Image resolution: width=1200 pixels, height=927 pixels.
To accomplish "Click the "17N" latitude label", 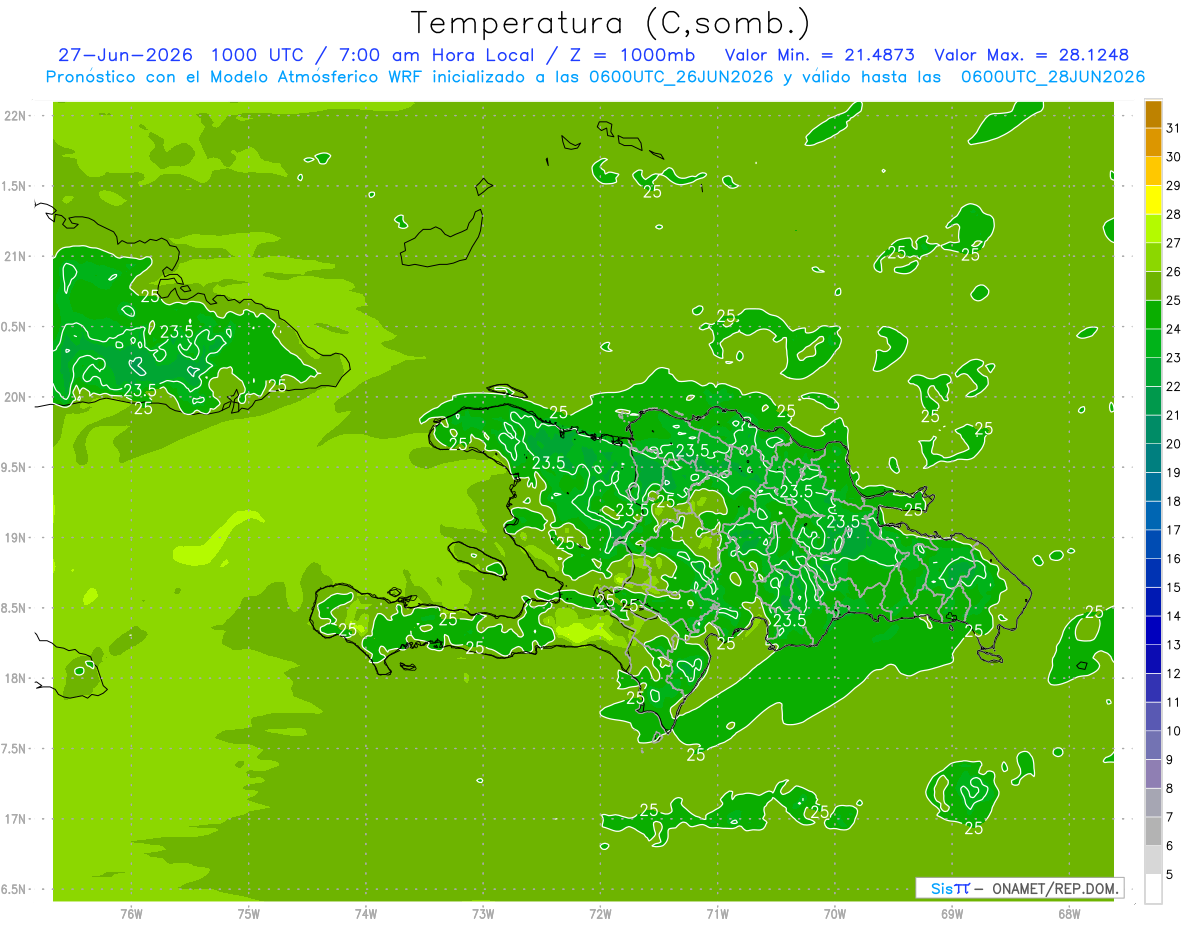I will pos(17,819).
